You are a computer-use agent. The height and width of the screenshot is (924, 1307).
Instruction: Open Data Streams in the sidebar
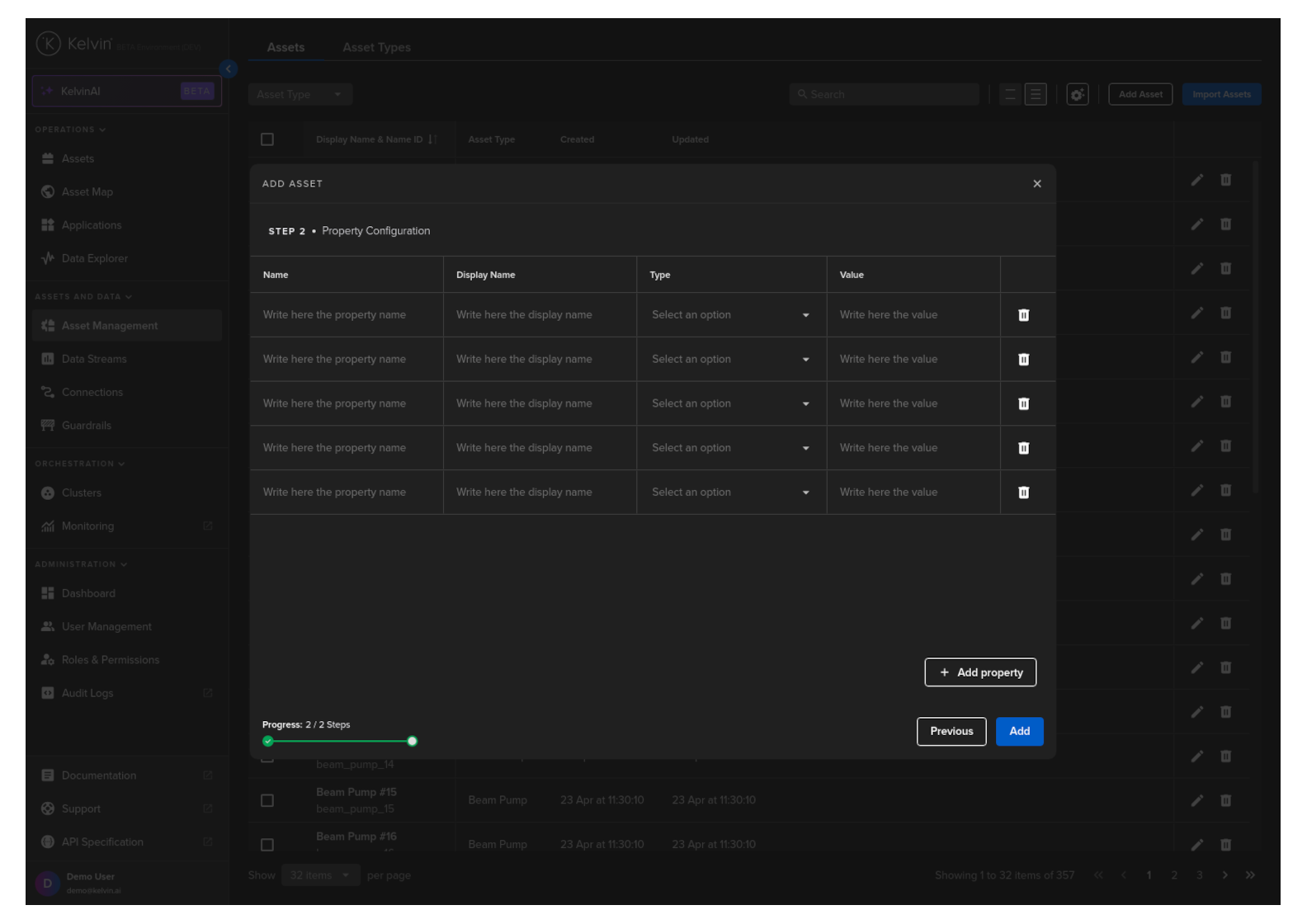coord(94,359)
